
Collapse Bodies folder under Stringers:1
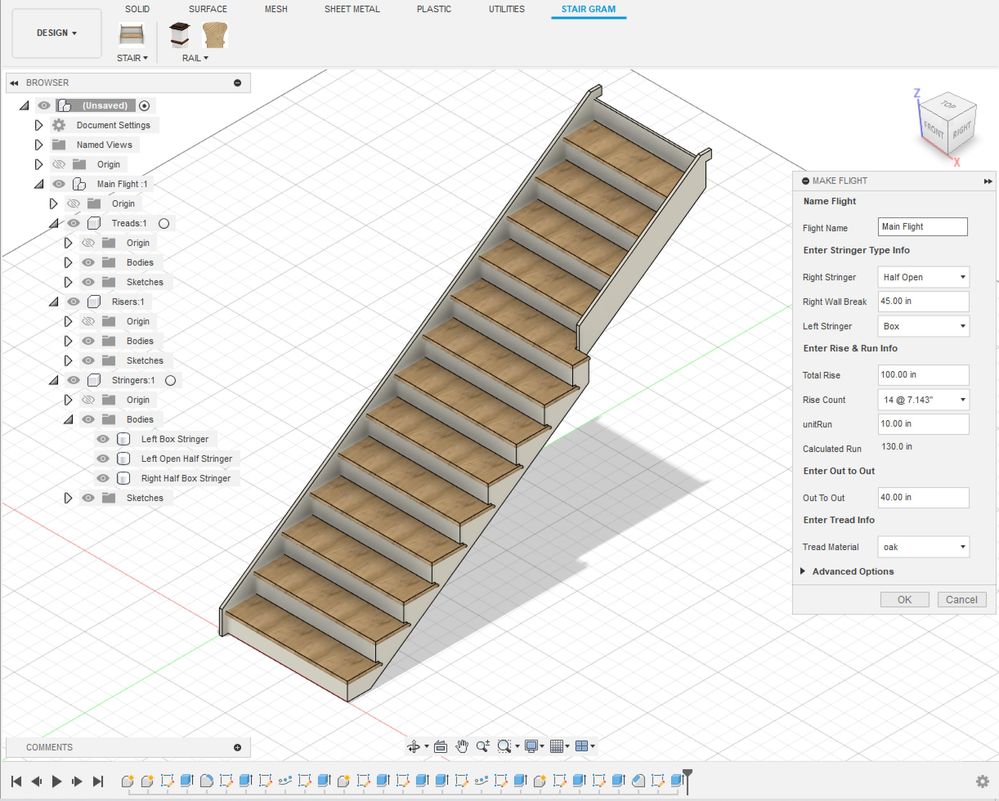pos(68,419)
